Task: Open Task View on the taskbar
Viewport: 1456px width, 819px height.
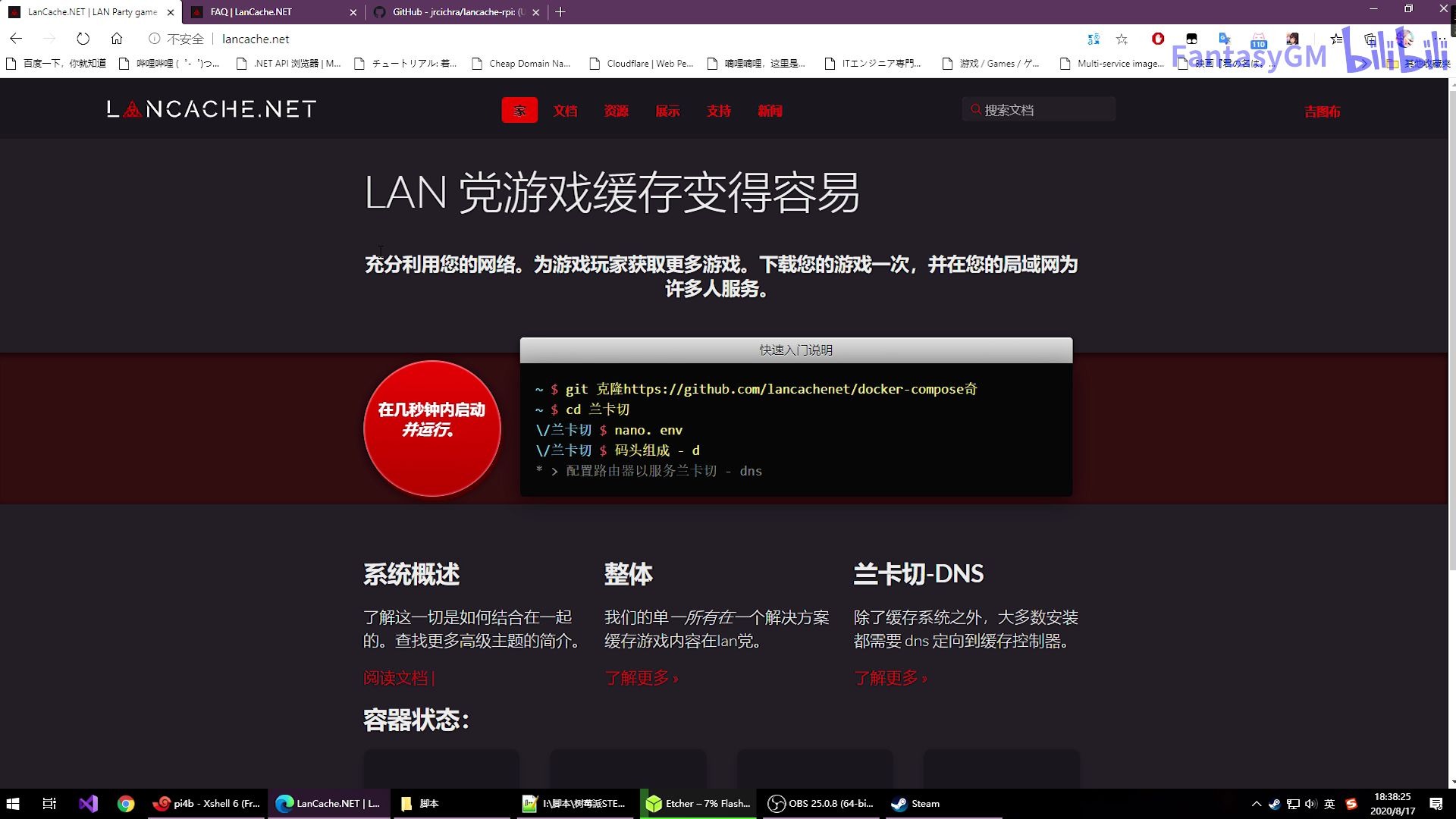Action: coord(49,804)
